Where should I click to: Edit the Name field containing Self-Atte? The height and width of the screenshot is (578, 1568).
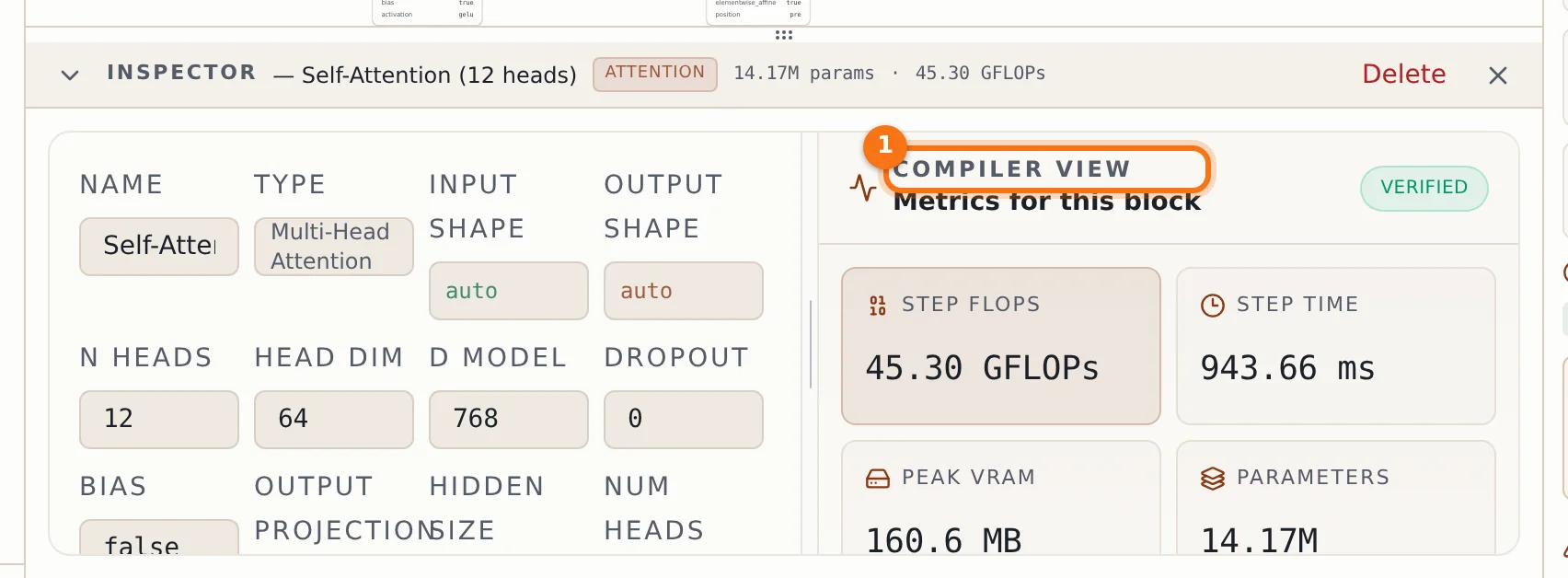159,247
